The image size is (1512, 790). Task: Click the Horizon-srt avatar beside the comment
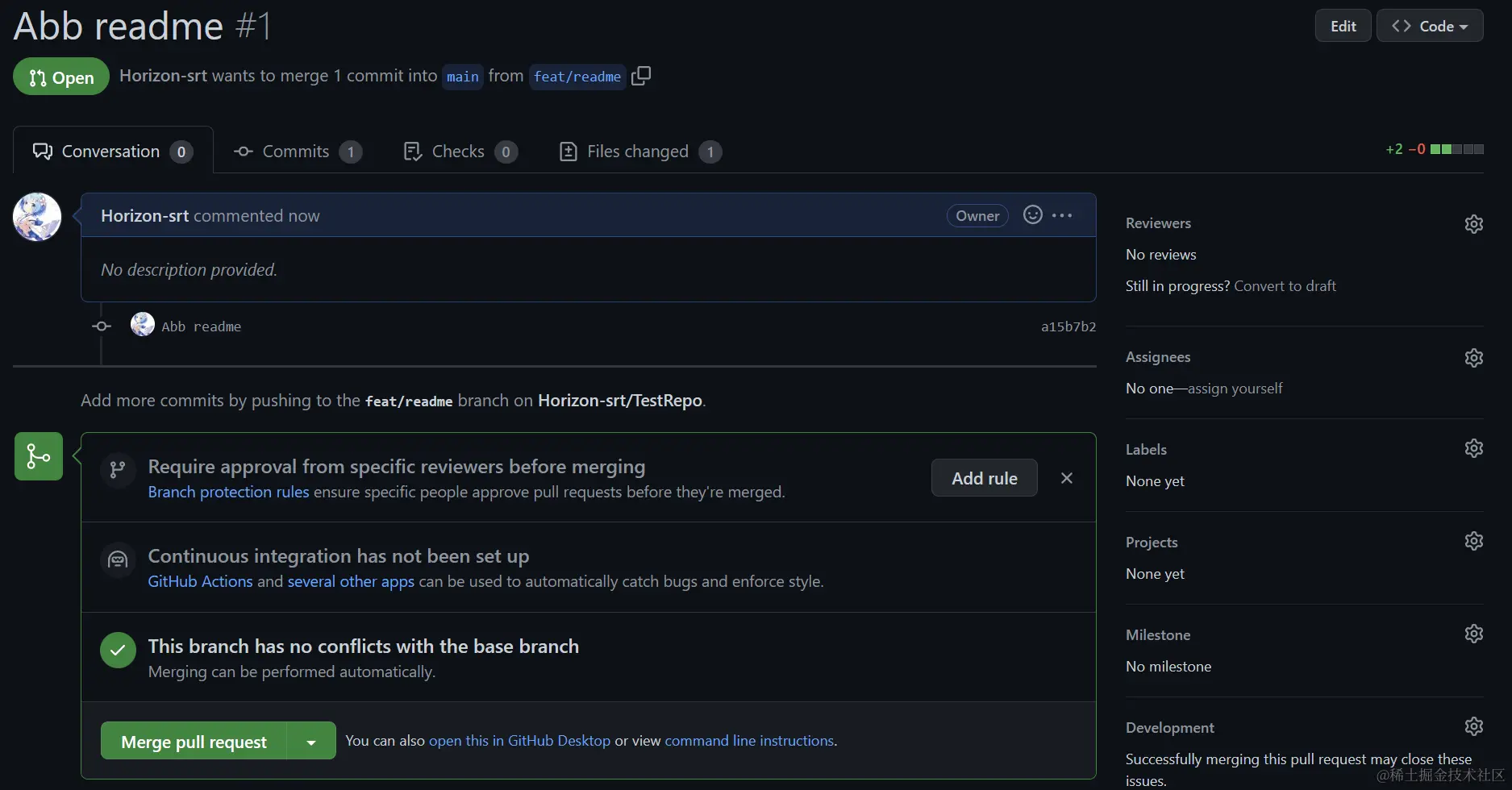coord(37,217)
